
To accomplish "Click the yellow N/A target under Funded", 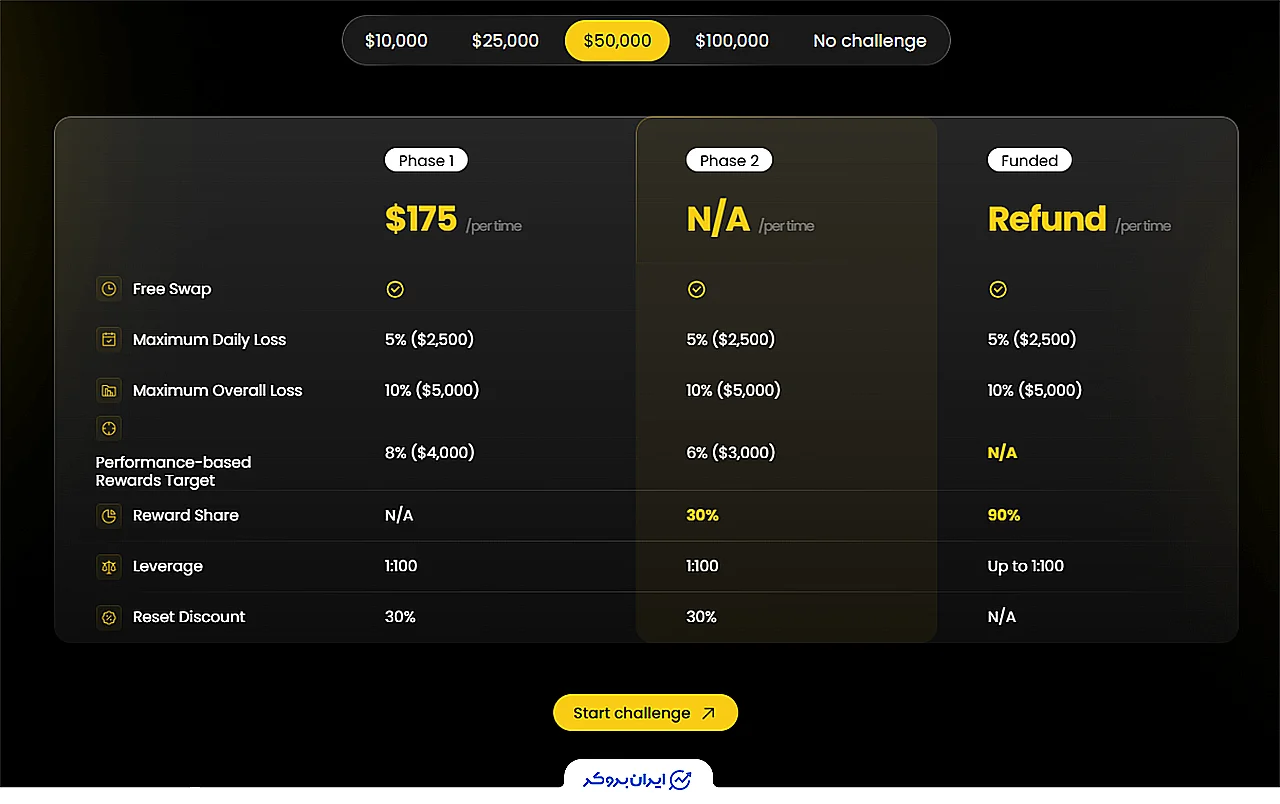I will click(x=1002, y=453).
